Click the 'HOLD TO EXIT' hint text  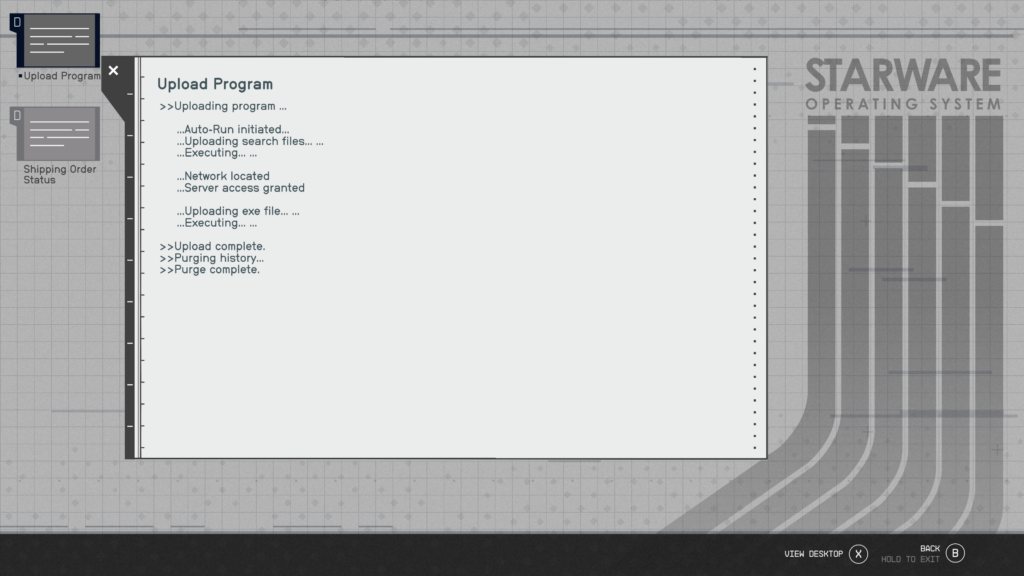point(910,559)
